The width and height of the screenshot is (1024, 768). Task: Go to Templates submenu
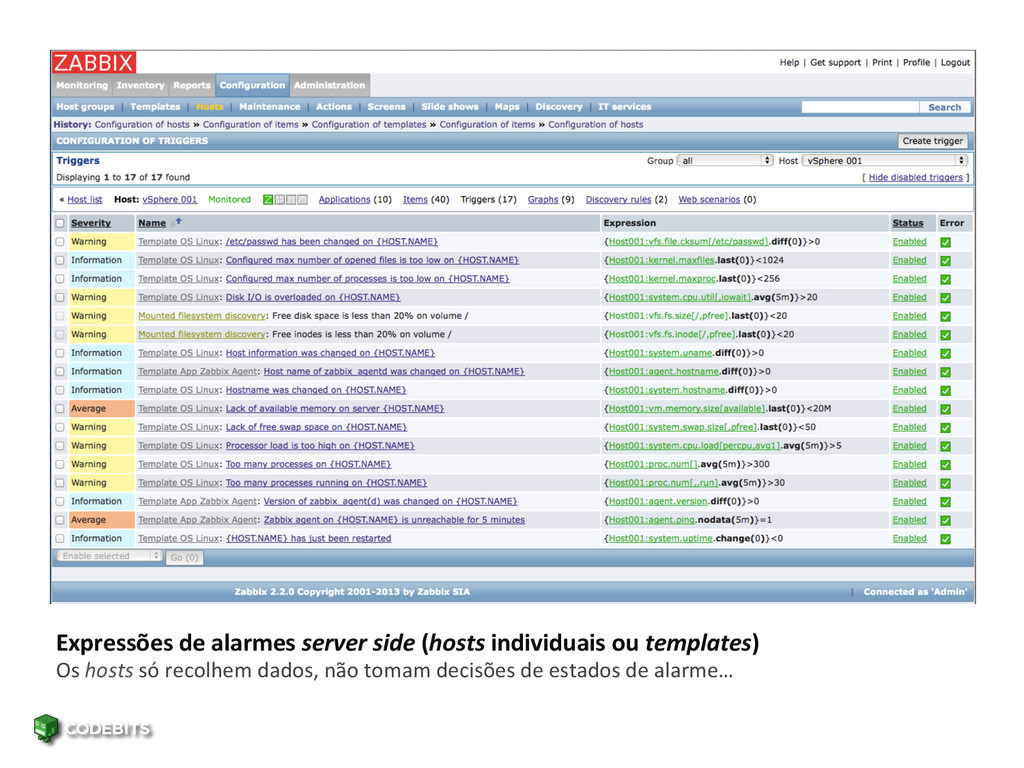click(155, 106)
